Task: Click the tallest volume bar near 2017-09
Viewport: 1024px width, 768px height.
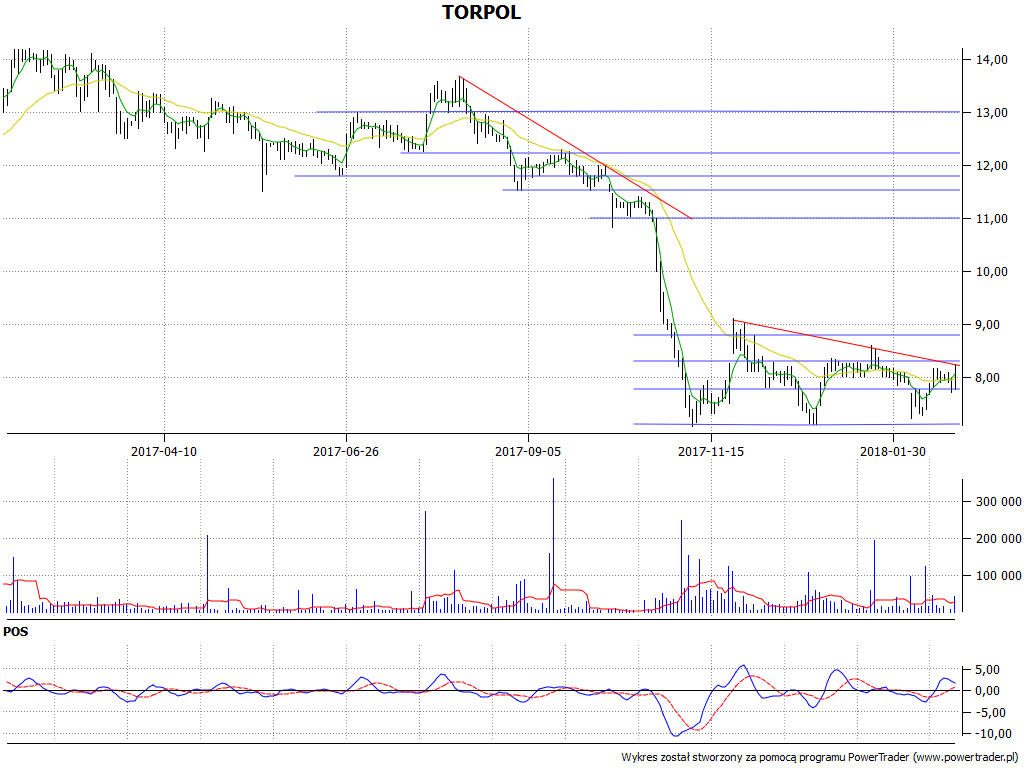Action: pyautogui.click(x=553, y=545)
